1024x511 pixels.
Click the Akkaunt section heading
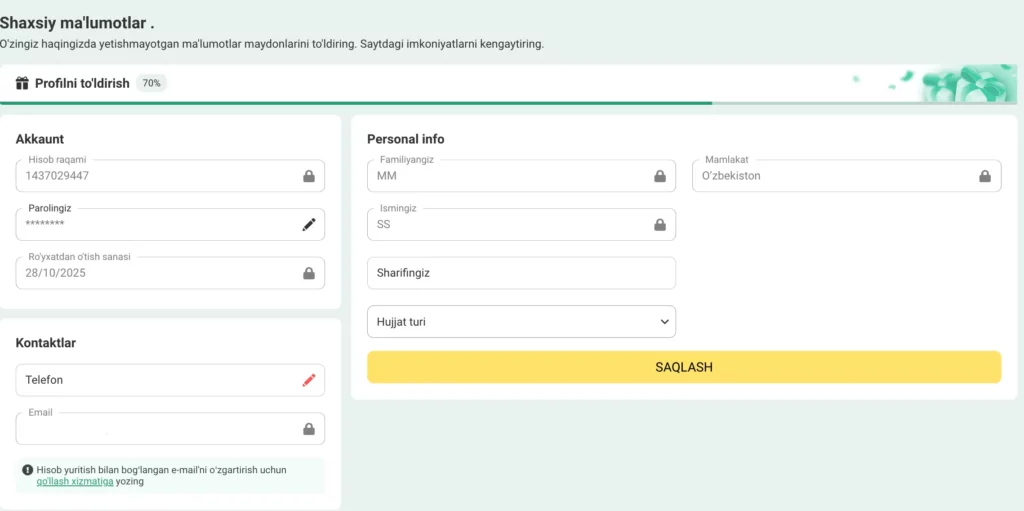(40, 139)
